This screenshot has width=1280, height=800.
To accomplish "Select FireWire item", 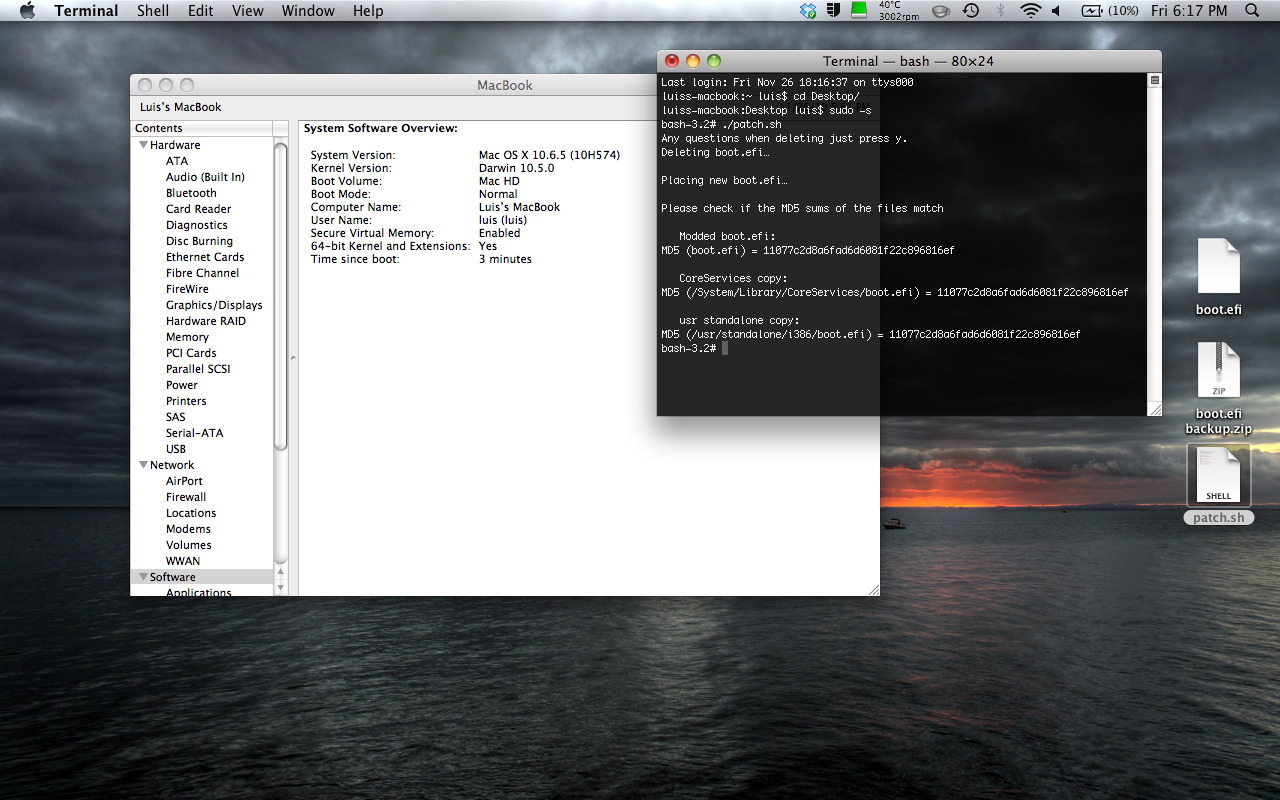I will (x=187, y=289).
